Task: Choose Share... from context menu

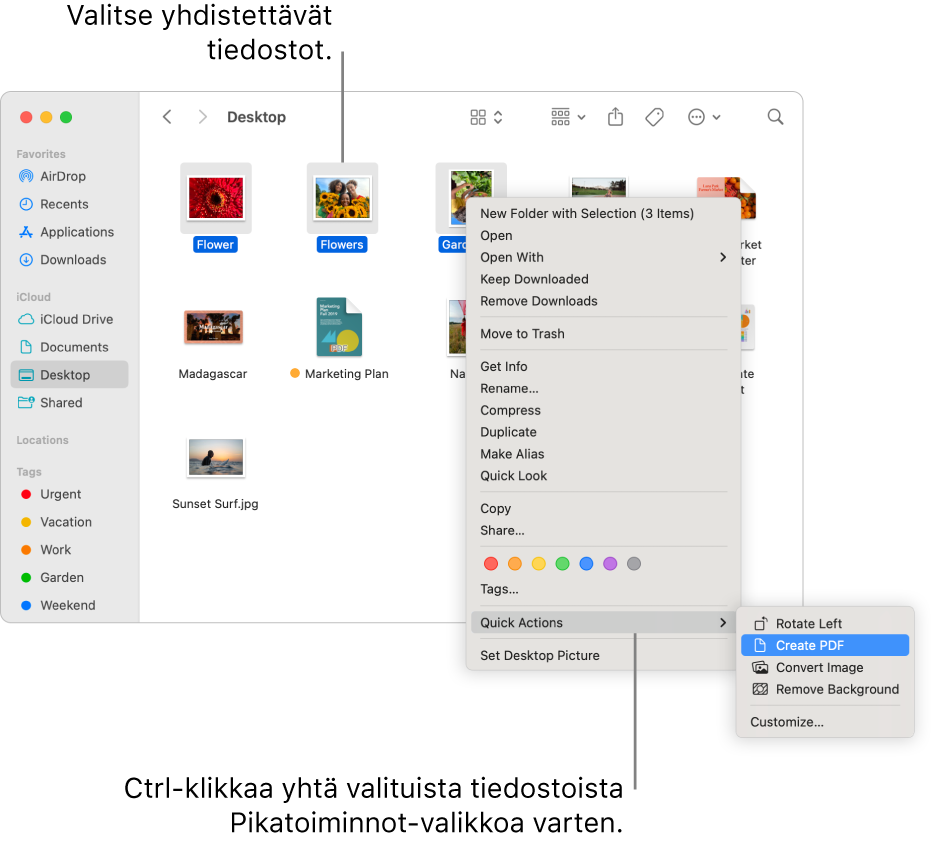Action: pos(603,530)
